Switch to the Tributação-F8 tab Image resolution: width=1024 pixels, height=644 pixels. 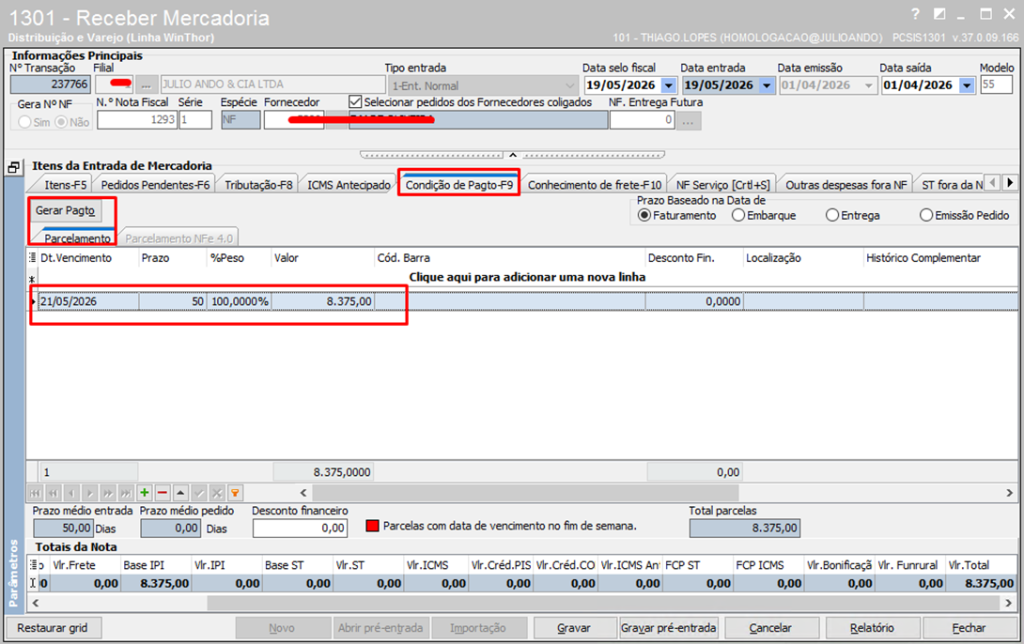258,185
